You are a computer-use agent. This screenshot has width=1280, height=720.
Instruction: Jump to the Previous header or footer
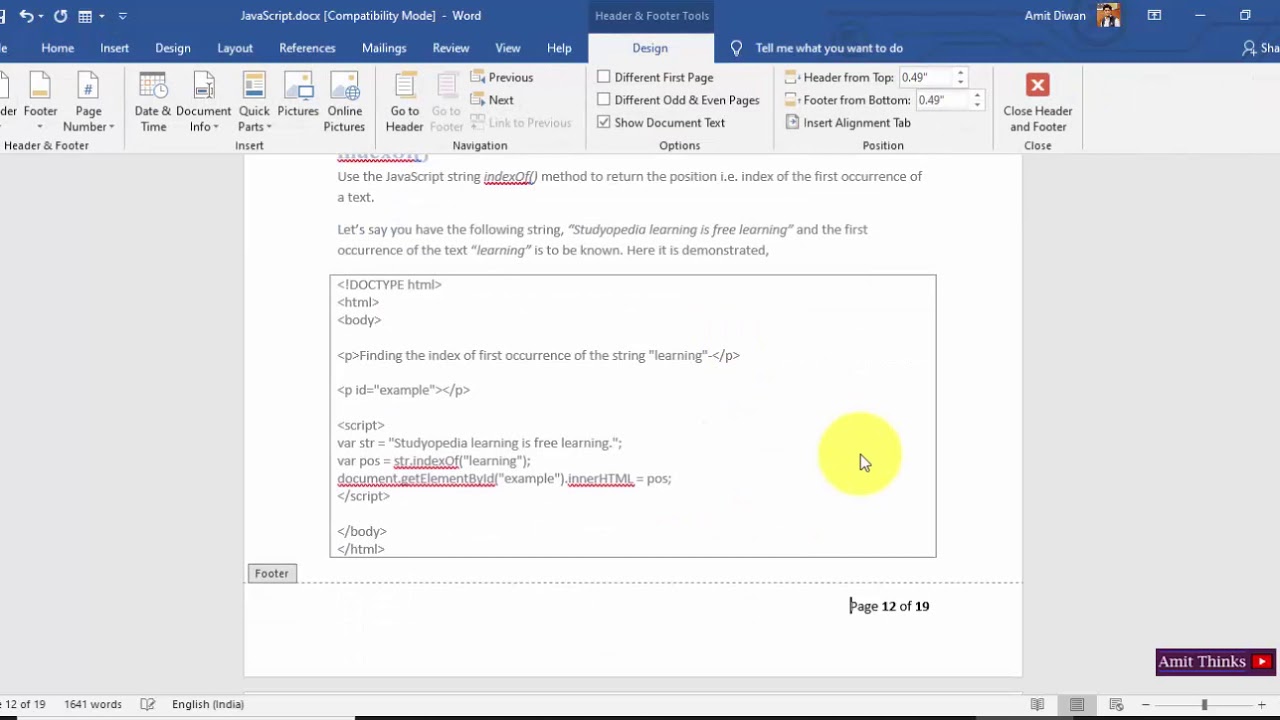point(502,77)
